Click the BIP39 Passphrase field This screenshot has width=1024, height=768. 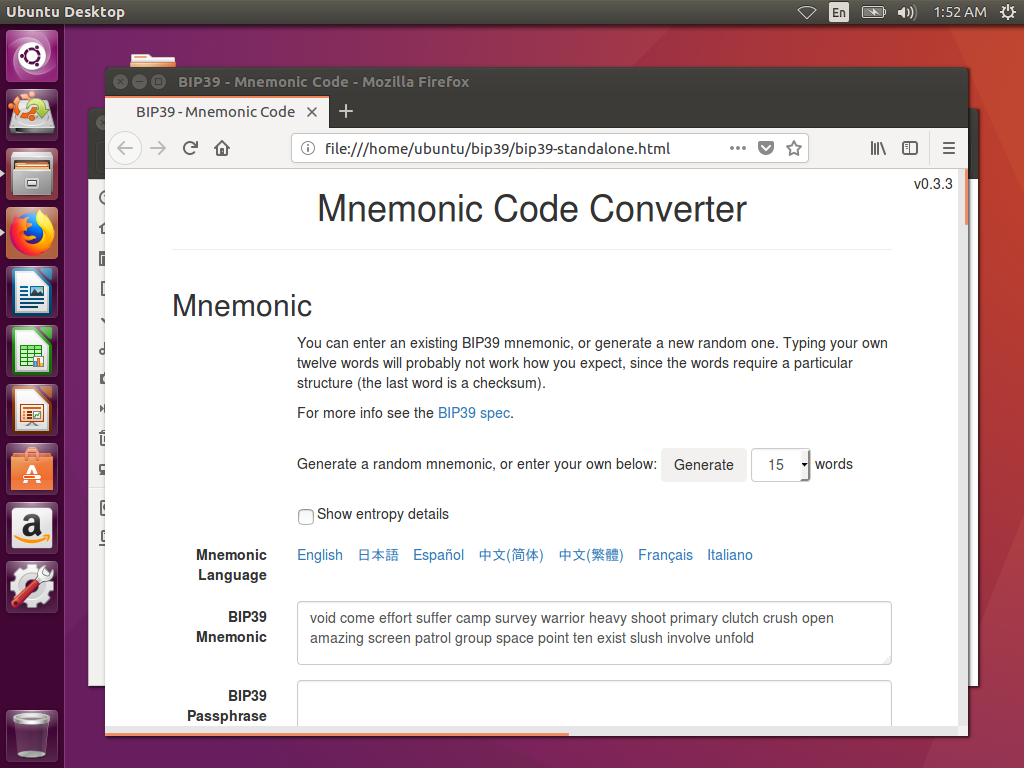(594, 702)
